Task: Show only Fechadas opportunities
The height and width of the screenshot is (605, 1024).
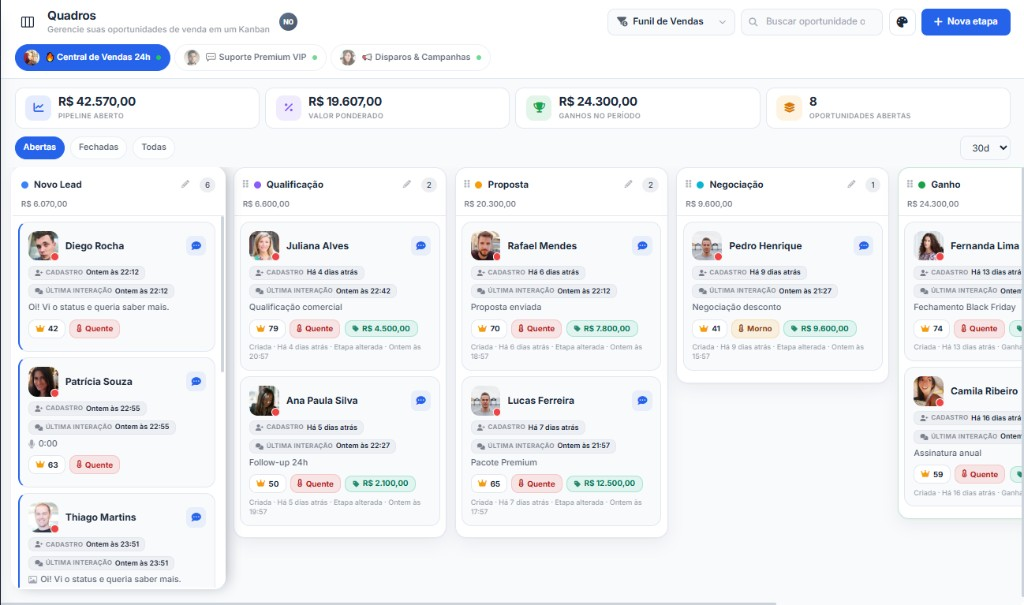Action: 99,148
